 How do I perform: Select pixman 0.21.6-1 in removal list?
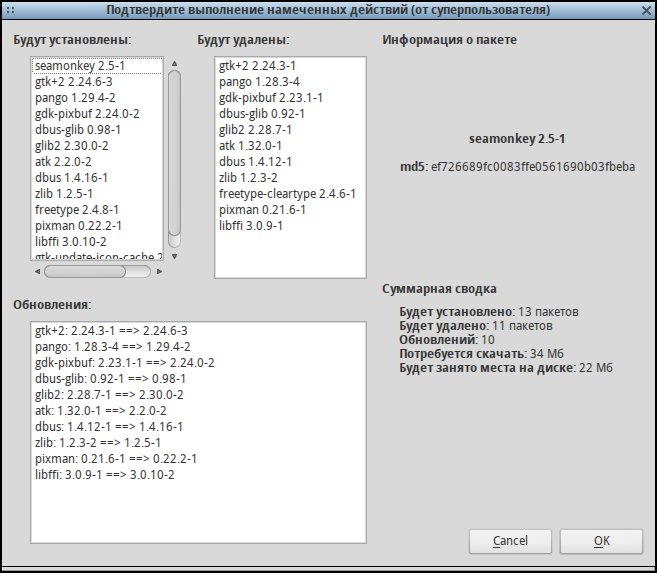(290, 209)
